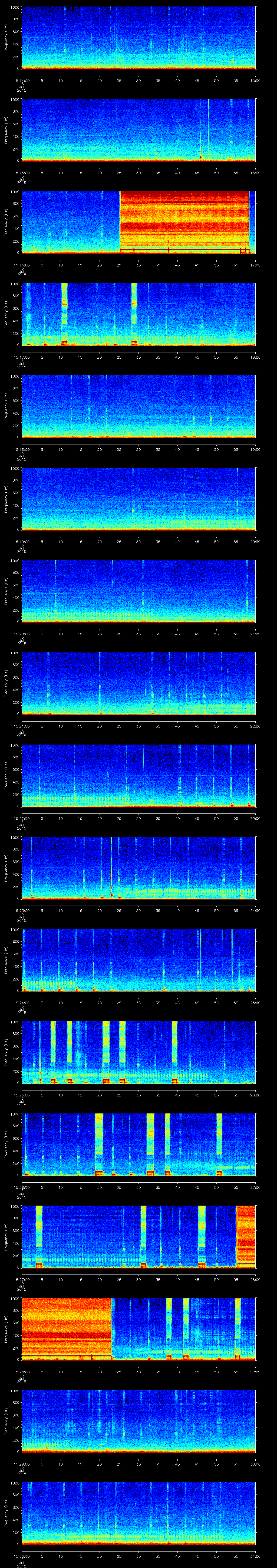The height and width of the screenshot is (1568, 277).
Task: Select the spectrogram panel starting at 15:23:00
Action: (x=139, y=868)
